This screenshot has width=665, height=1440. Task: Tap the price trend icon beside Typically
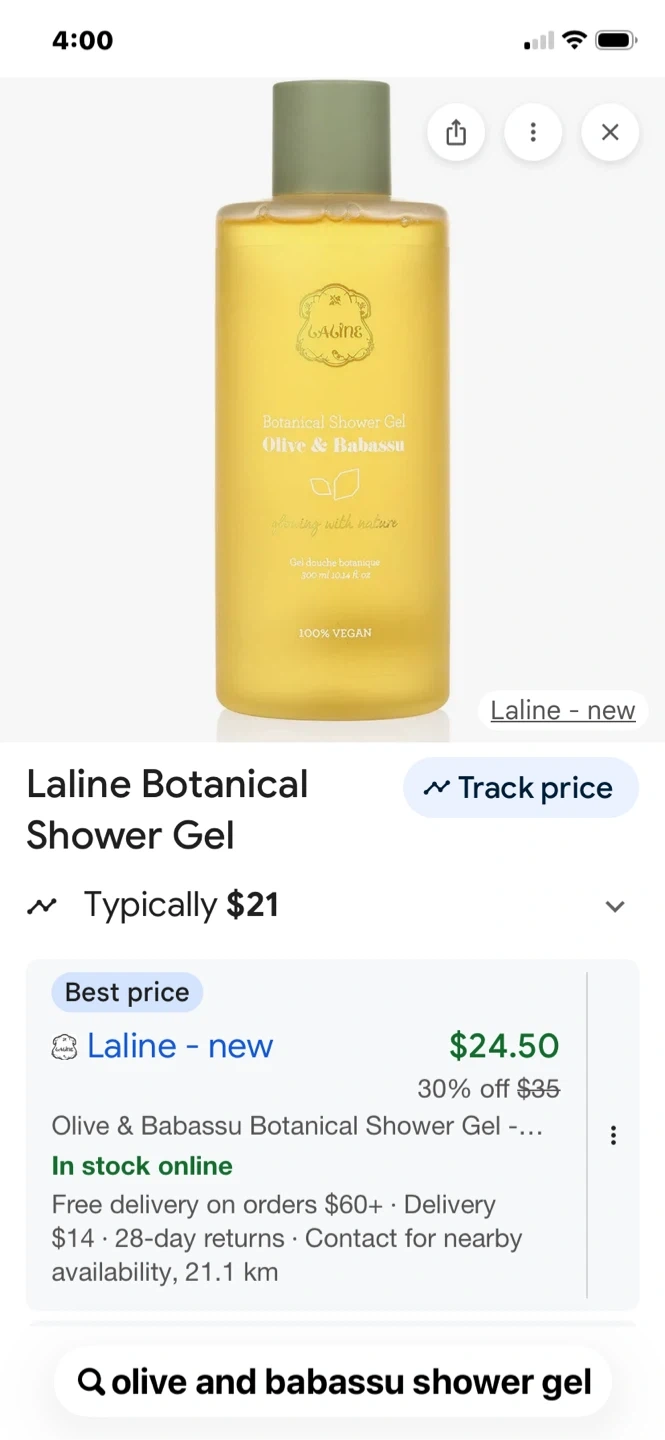42,906
